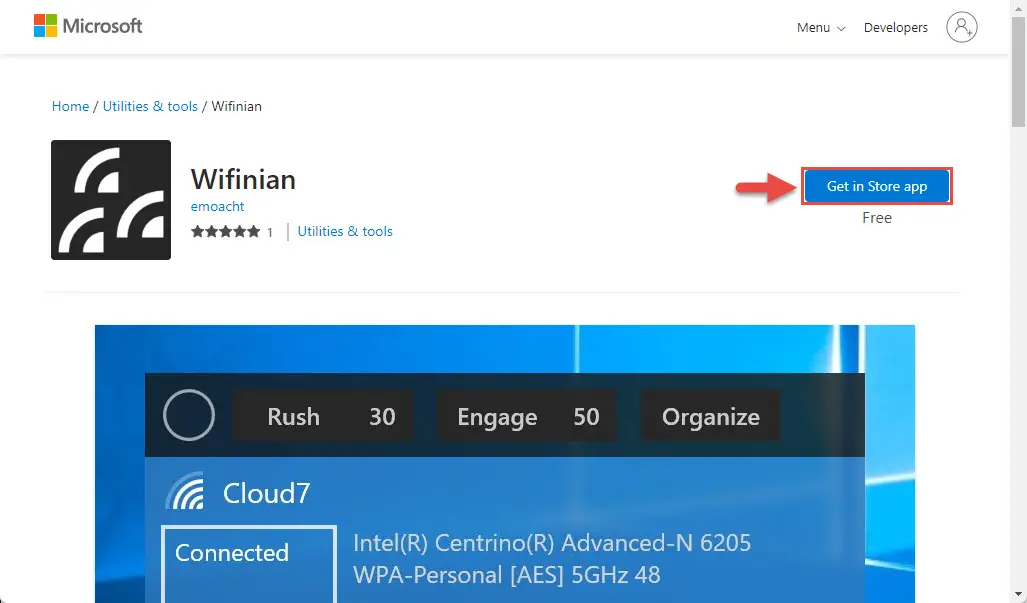This screenshot has width=1027, height=603.
Task: Expand the Menu dropdown in header
Action: 821,27
